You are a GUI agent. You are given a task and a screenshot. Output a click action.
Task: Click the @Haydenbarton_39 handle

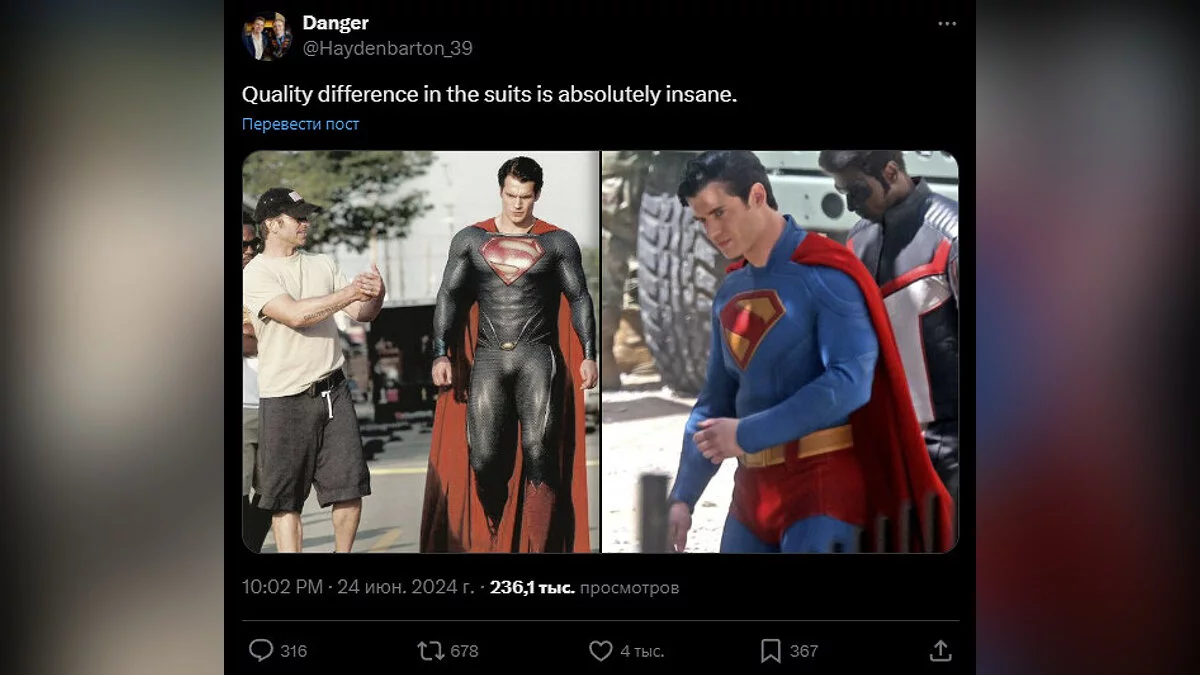[387, 48]
